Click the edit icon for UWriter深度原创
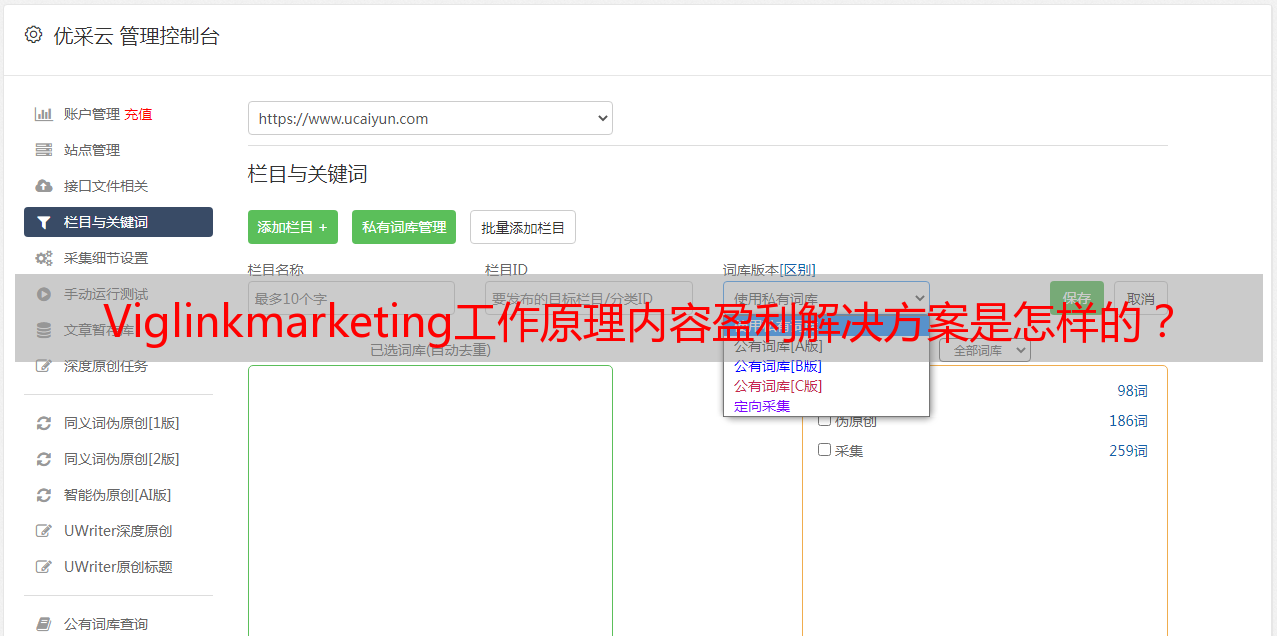 coord(43,531)
